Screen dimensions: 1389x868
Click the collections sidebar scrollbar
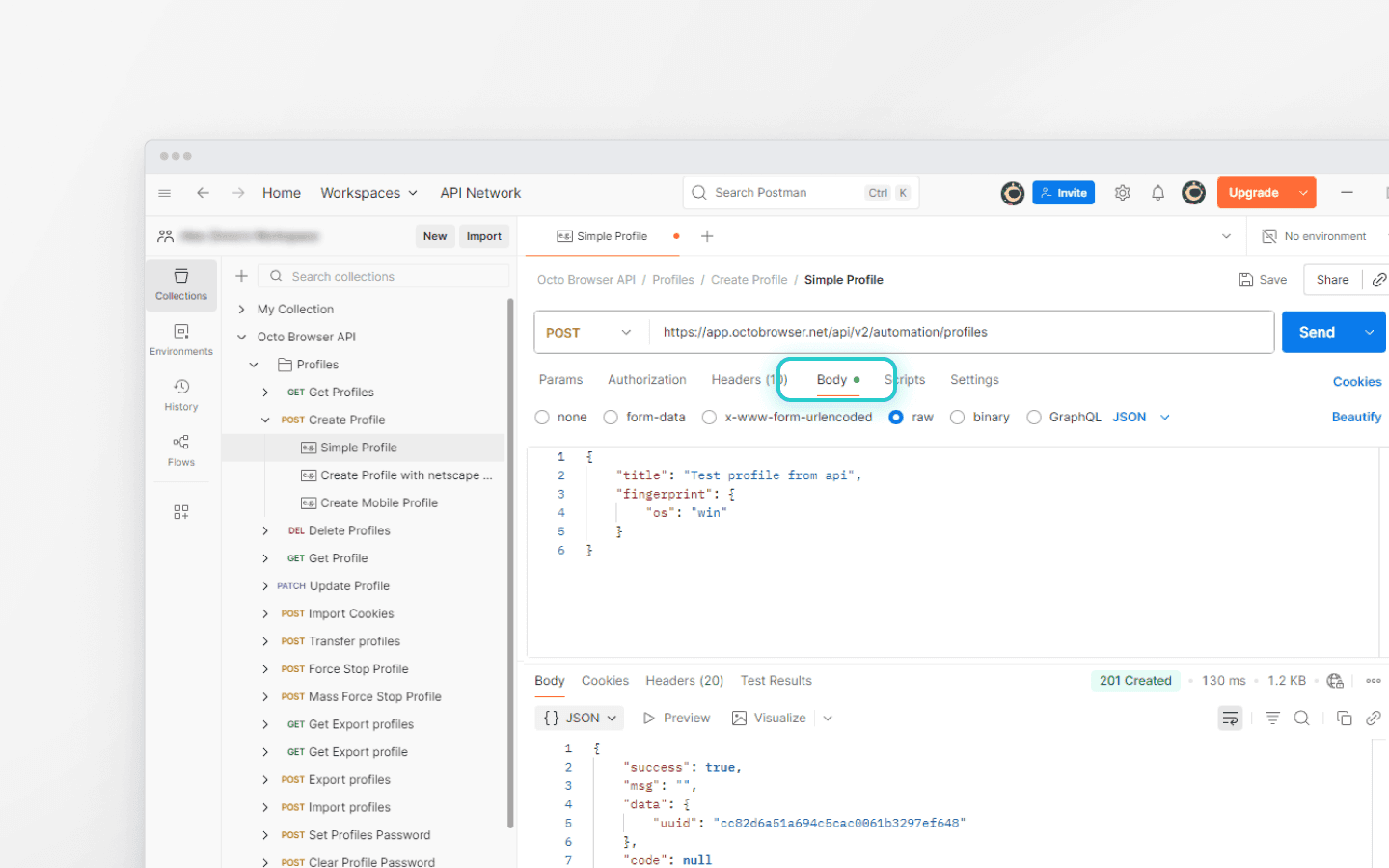[x=510, y=564]
